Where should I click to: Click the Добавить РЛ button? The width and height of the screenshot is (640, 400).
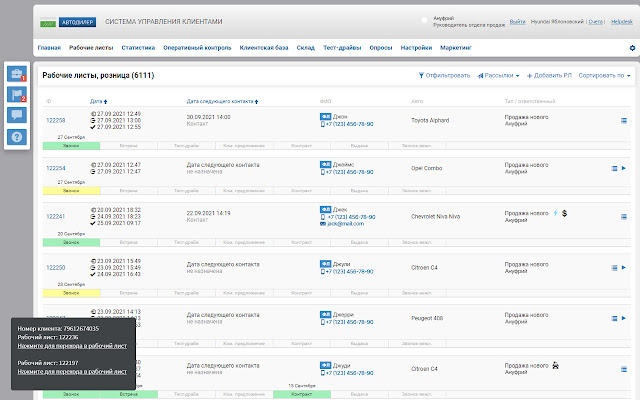[x=549, y=76]
